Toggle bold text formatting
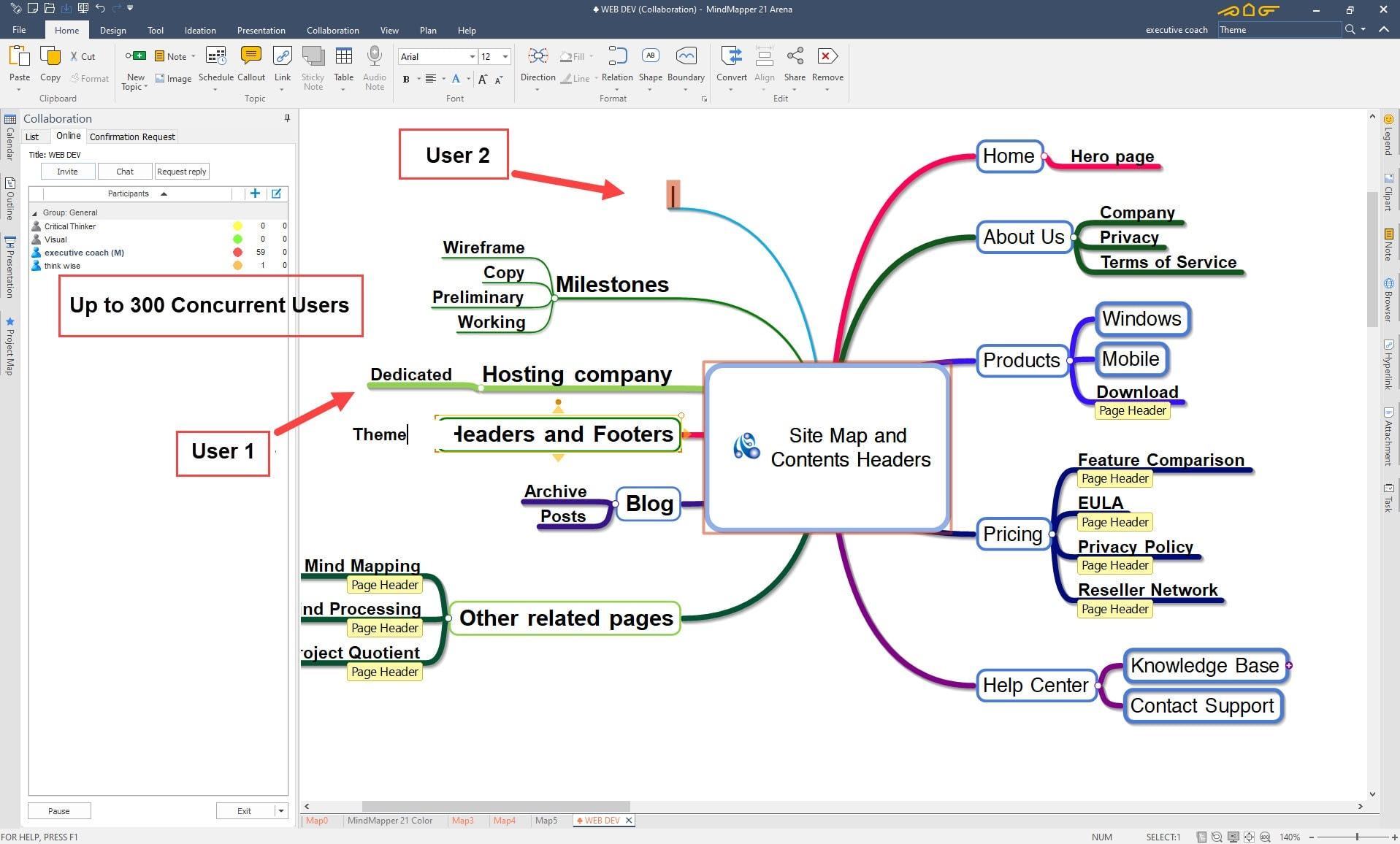Screen dimensions: 1400x844 point(406,80)
